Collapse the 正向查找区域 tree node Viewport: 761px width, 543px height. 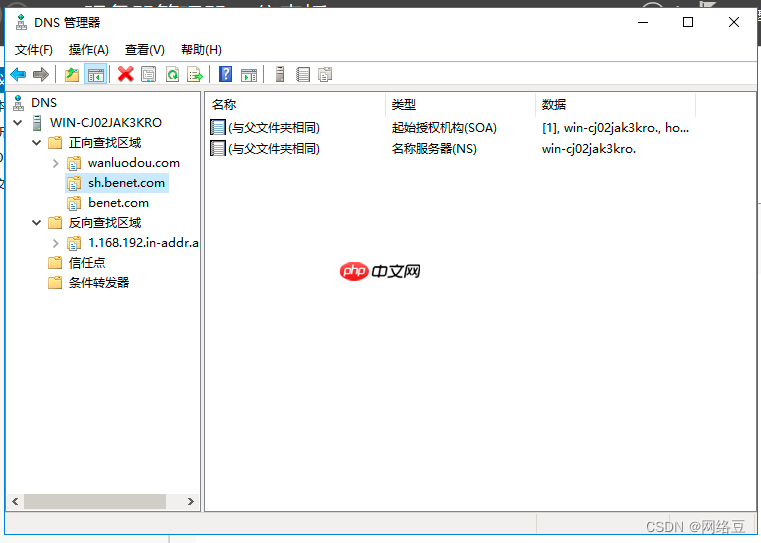[x=36, y=143]
